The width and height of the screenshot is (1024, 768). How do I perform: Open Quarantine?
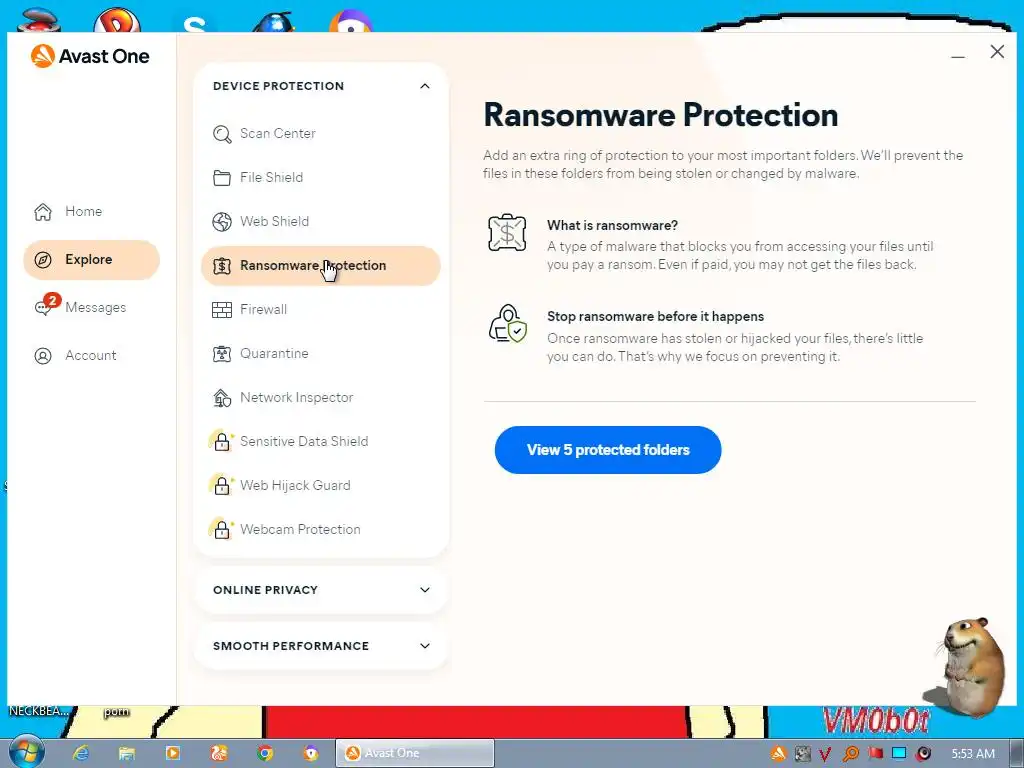click(321, 353)
